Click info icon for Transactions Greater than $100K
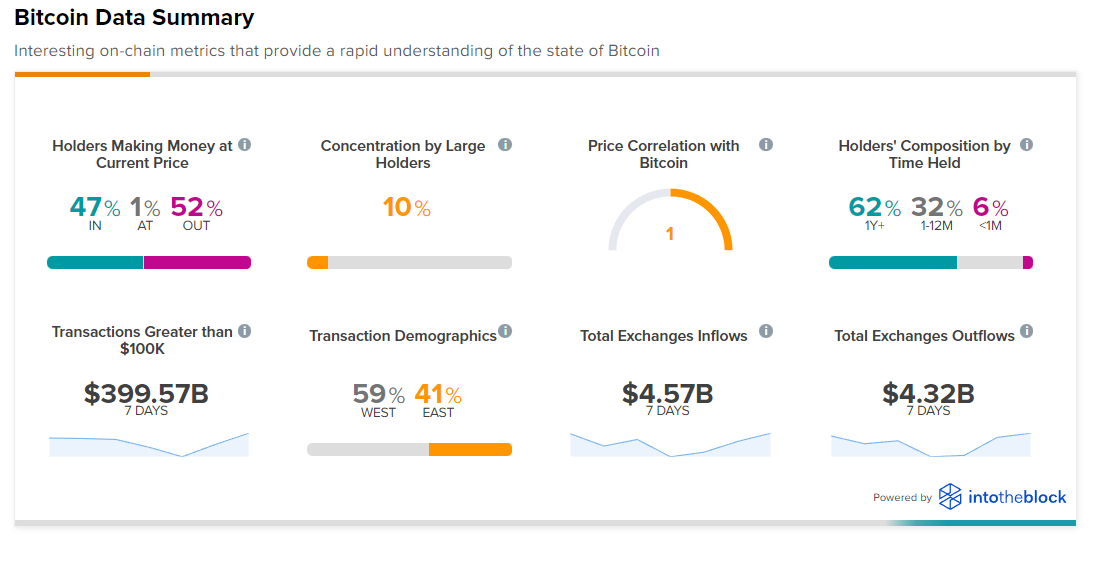Screen dimensions: 1095x562 pos(245,331)
